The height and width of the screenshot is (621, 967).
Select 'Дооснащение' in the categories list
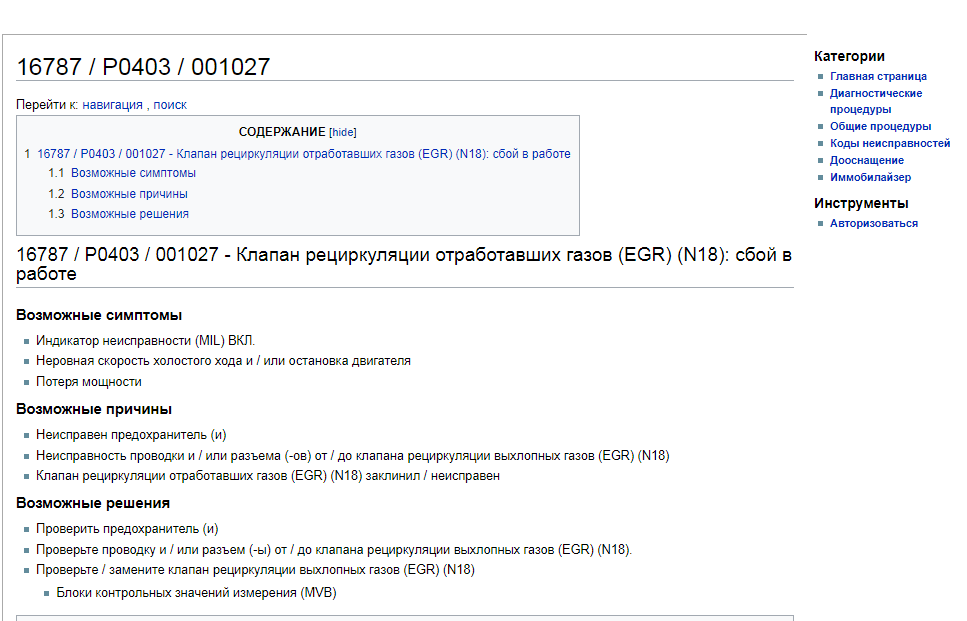click(866, 161)
